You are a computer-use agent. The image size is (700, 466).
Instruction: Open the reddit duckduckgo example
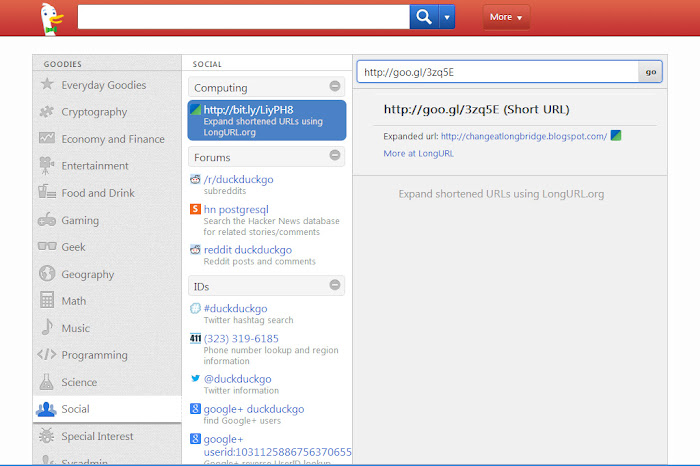(x=248, y=250)
